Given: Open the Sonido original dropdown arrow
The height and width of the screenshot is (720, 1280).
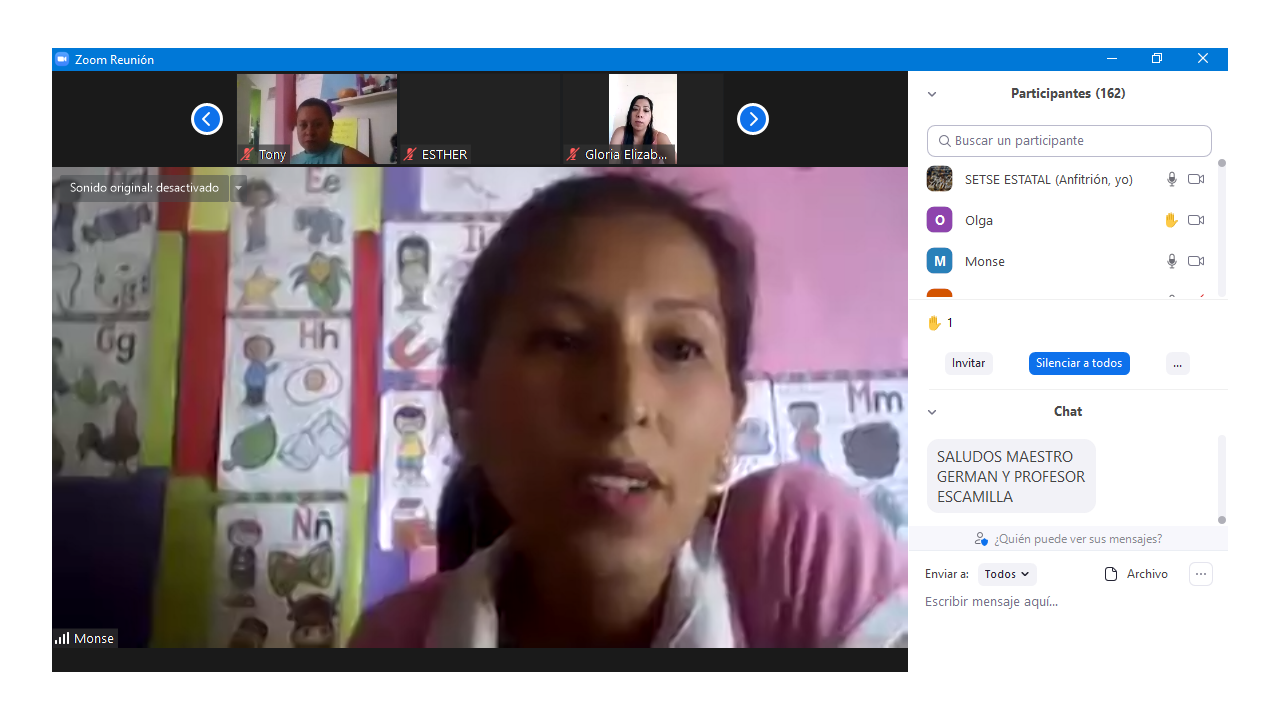Looking at the screenshot, I should (238, 188).
